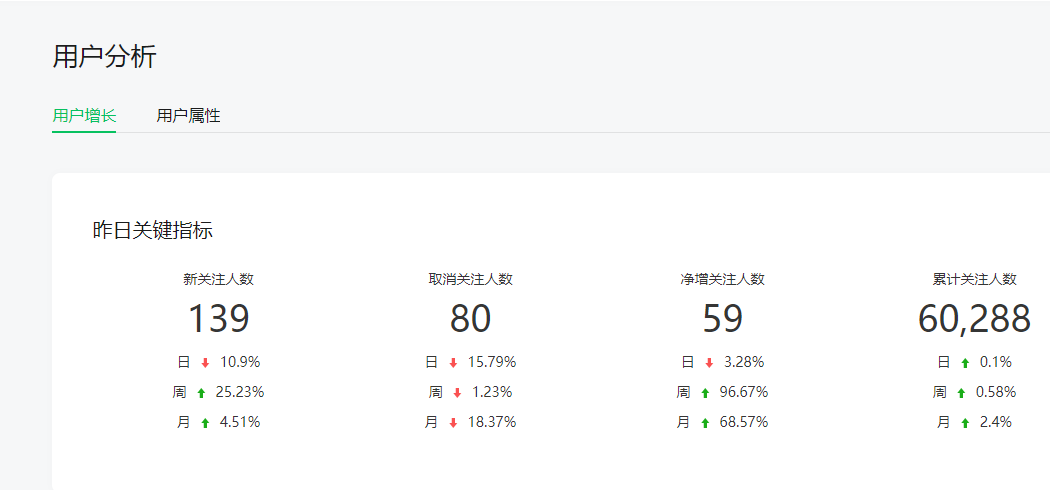
Task: Switch to the 用户属性 tab
Action: (x=188, y=116)
